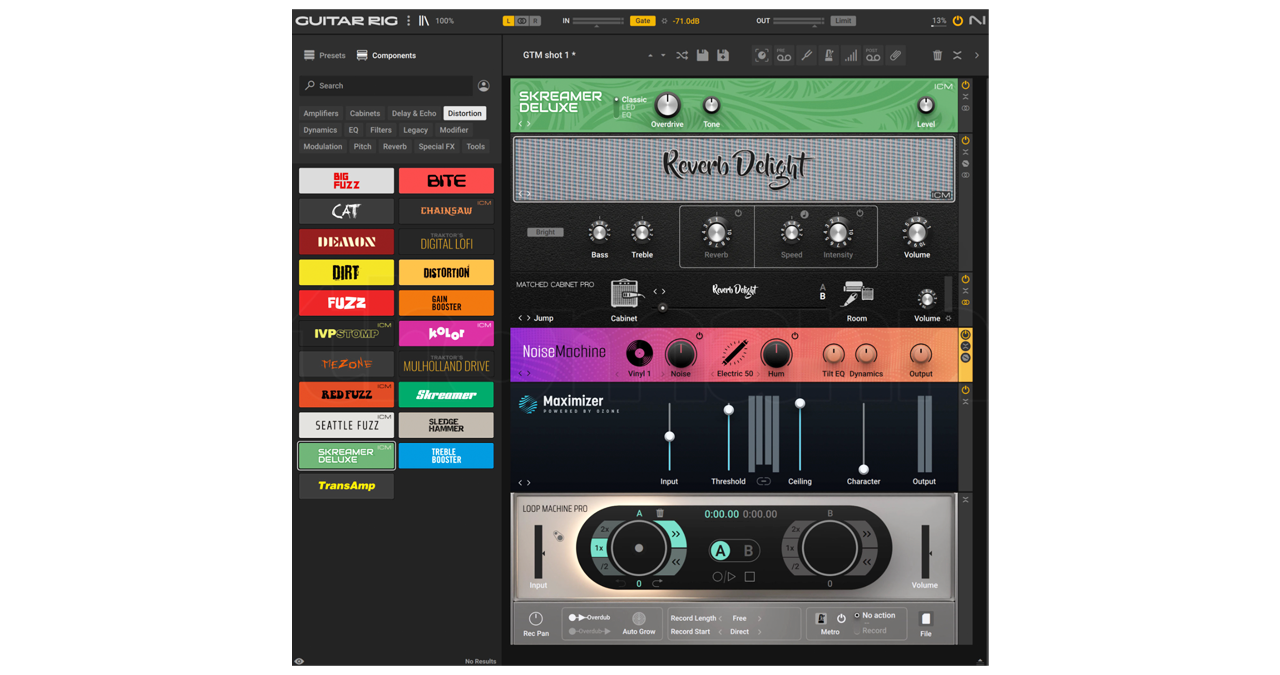
Task: Open the user profile icon beside search
Action: pos(484,86)
